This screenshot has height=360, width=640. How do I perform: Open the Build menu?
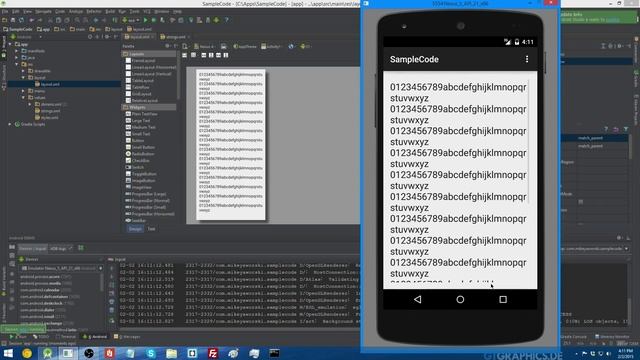pos(110,11)
